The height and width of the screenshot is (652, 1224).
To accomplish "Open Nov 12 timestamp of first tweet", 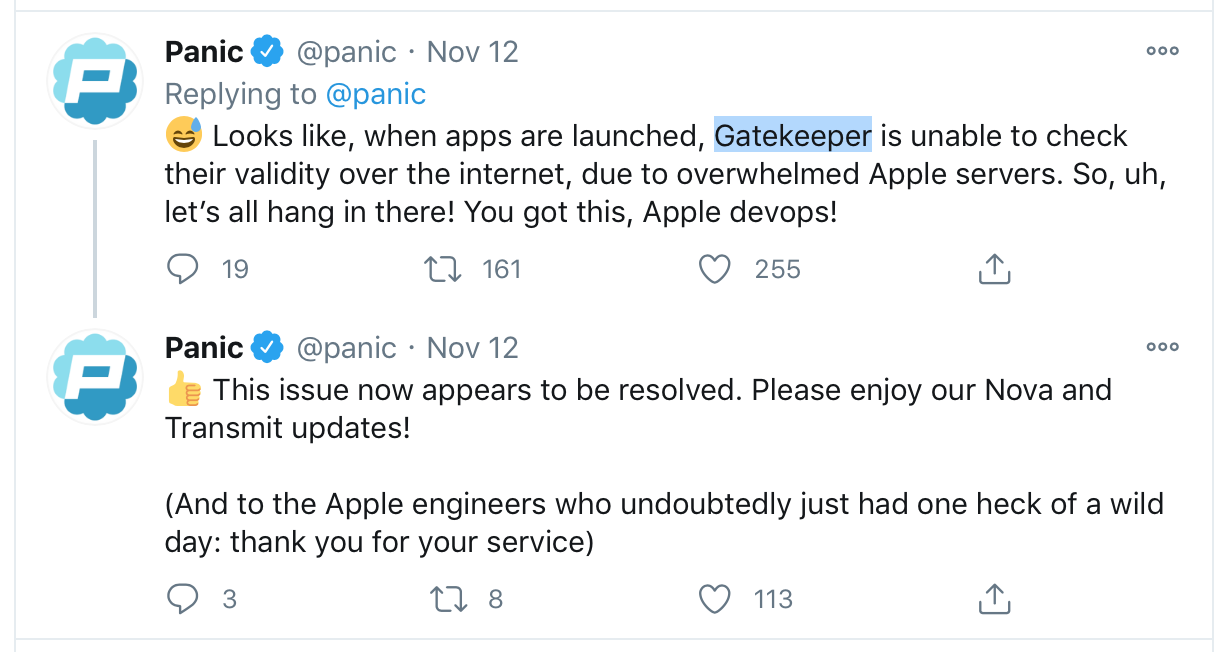I will pos(472,52).
